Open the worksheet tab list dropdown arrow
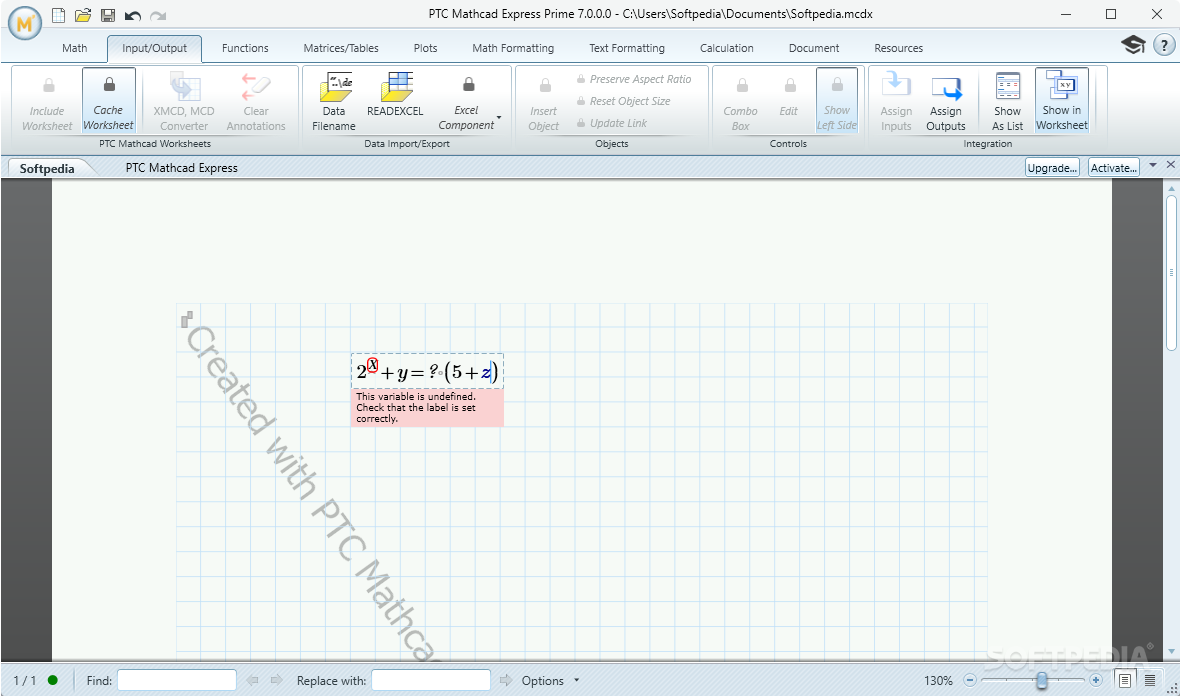This screenshot has width=1181, height=697. point(1153,165)
